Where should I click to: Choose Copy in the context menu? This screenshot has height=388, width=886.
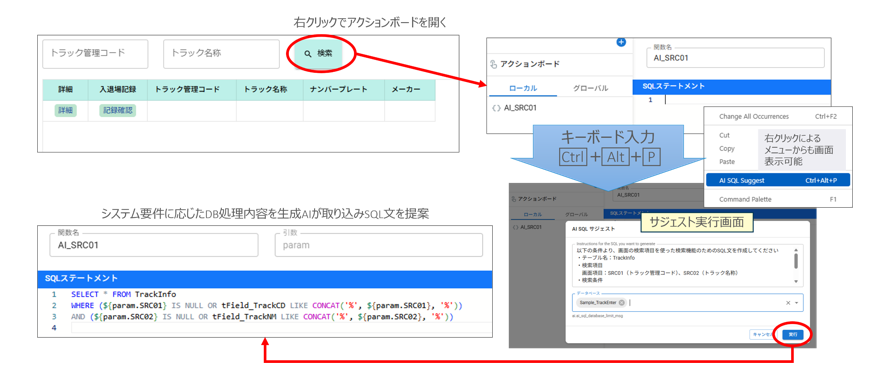727,149
